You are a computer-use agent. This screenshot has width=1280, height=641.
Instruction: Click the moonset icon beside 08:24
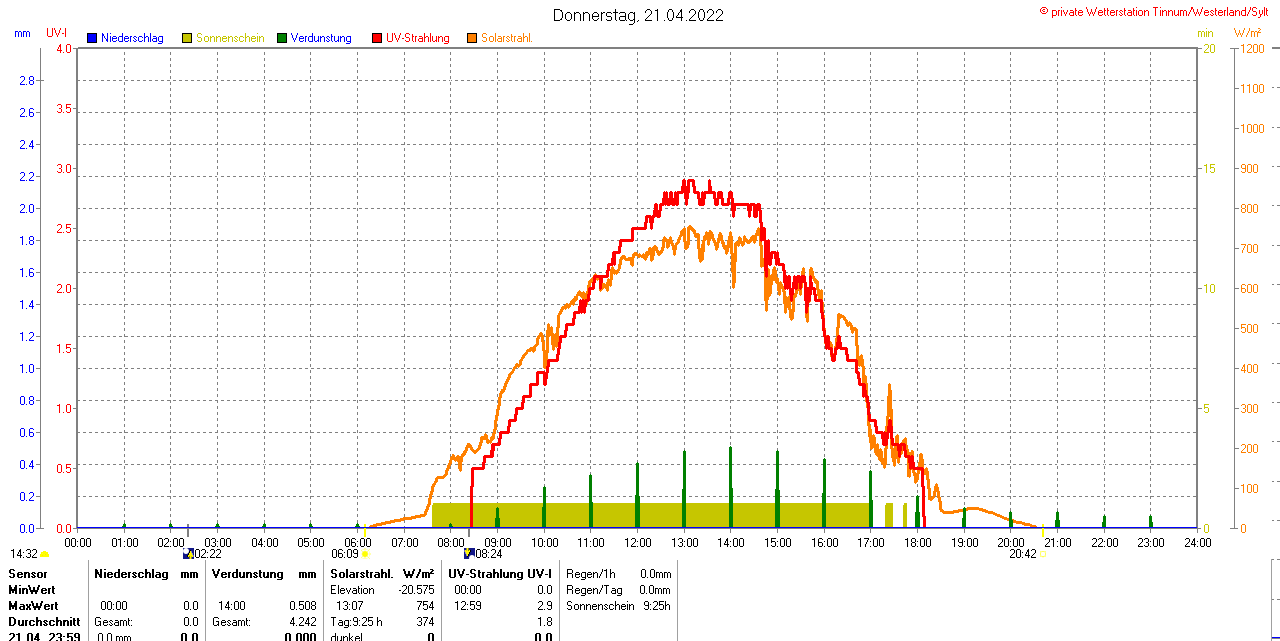(x=468, y=553)
